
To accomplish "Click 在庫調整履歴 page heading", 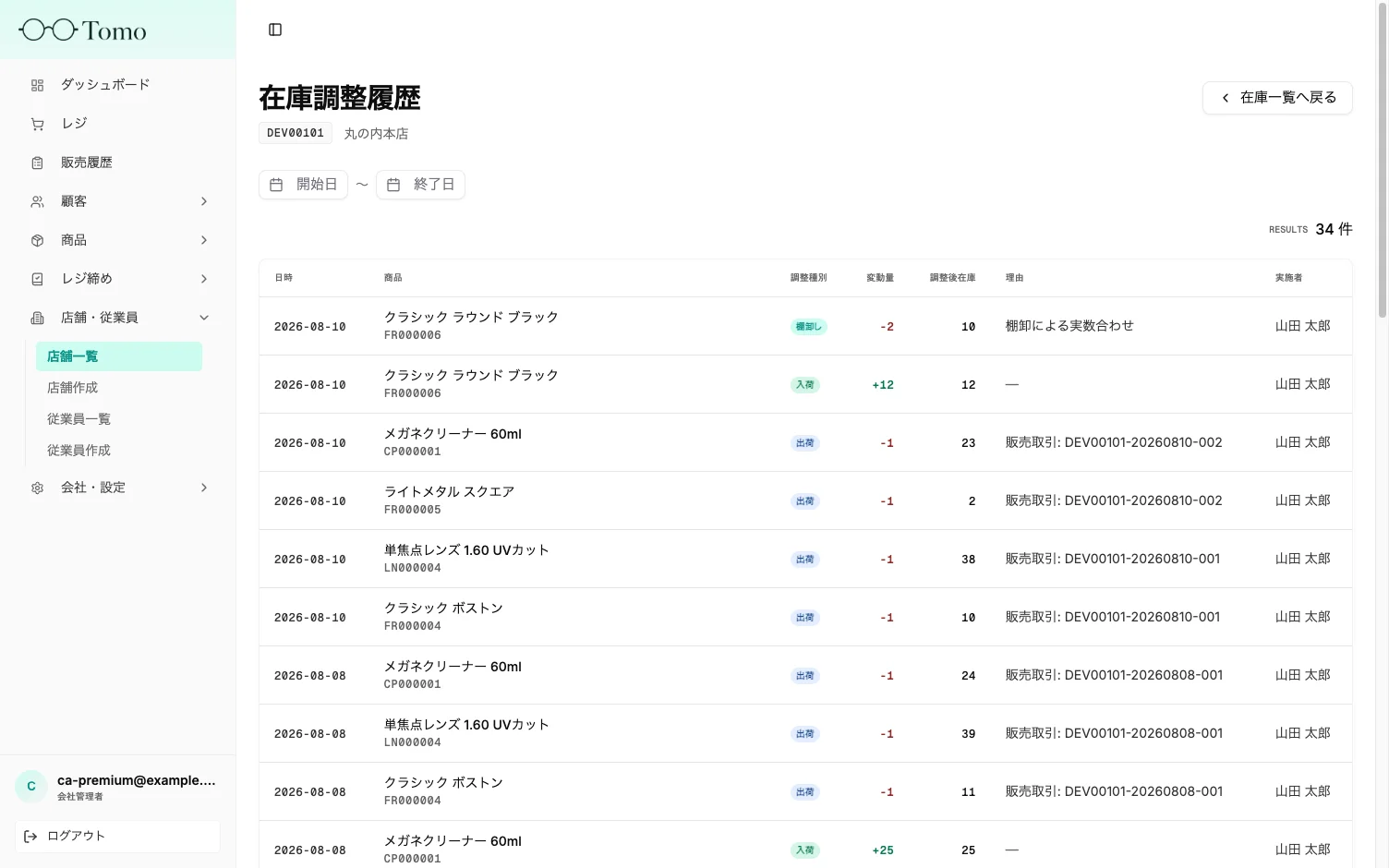I will [340, 98].
